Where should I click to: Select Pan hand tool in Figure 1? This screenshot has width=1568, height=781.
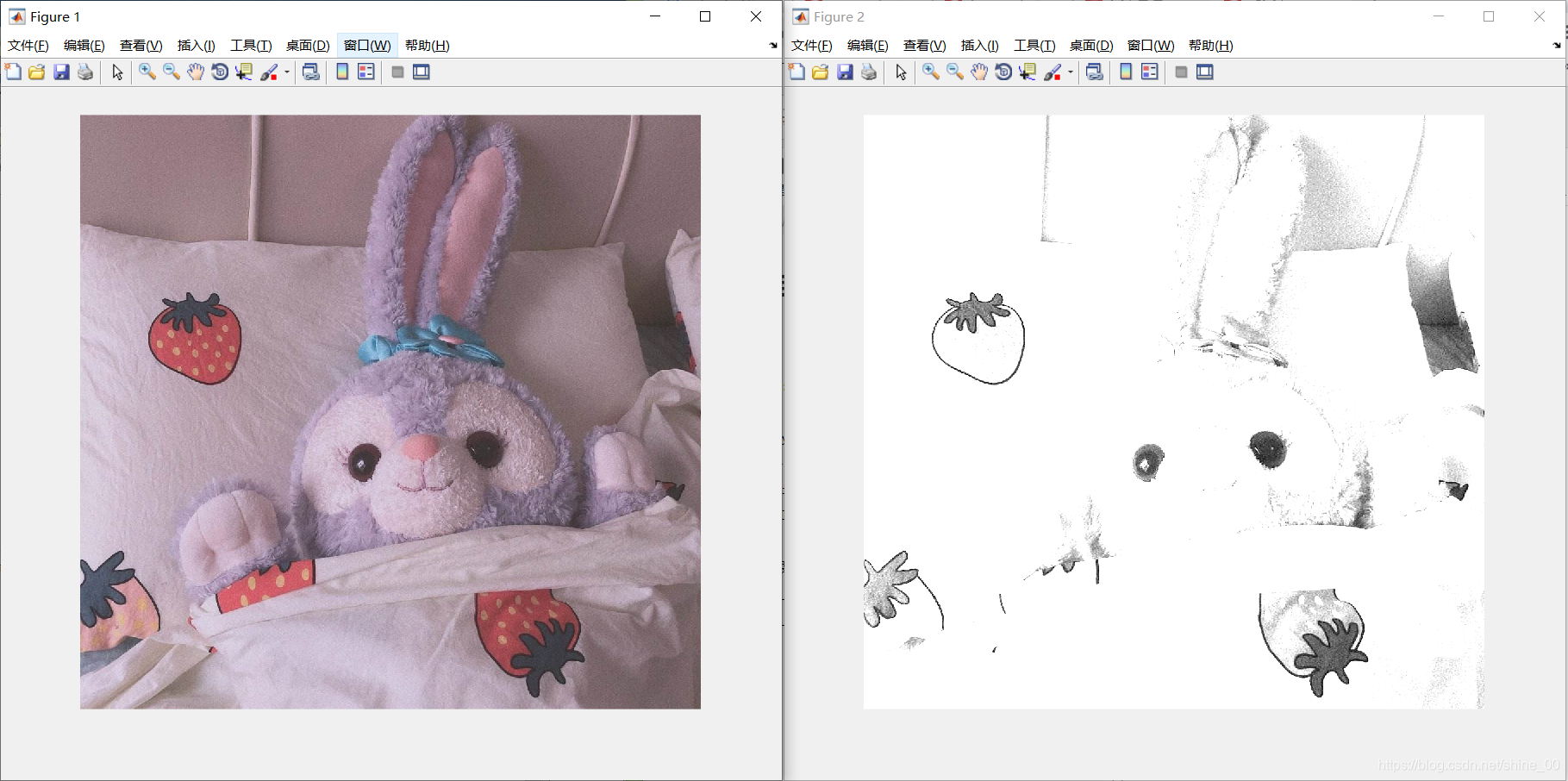196,72
